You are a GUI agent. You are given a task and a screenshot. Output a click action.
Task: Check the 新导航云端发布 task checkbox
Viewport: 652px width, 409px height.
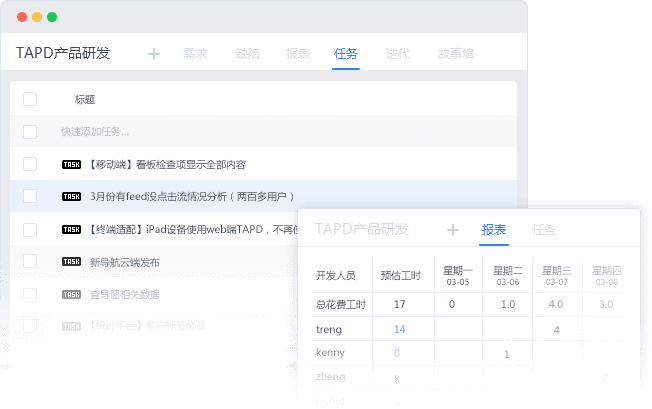tap(30, 261)
